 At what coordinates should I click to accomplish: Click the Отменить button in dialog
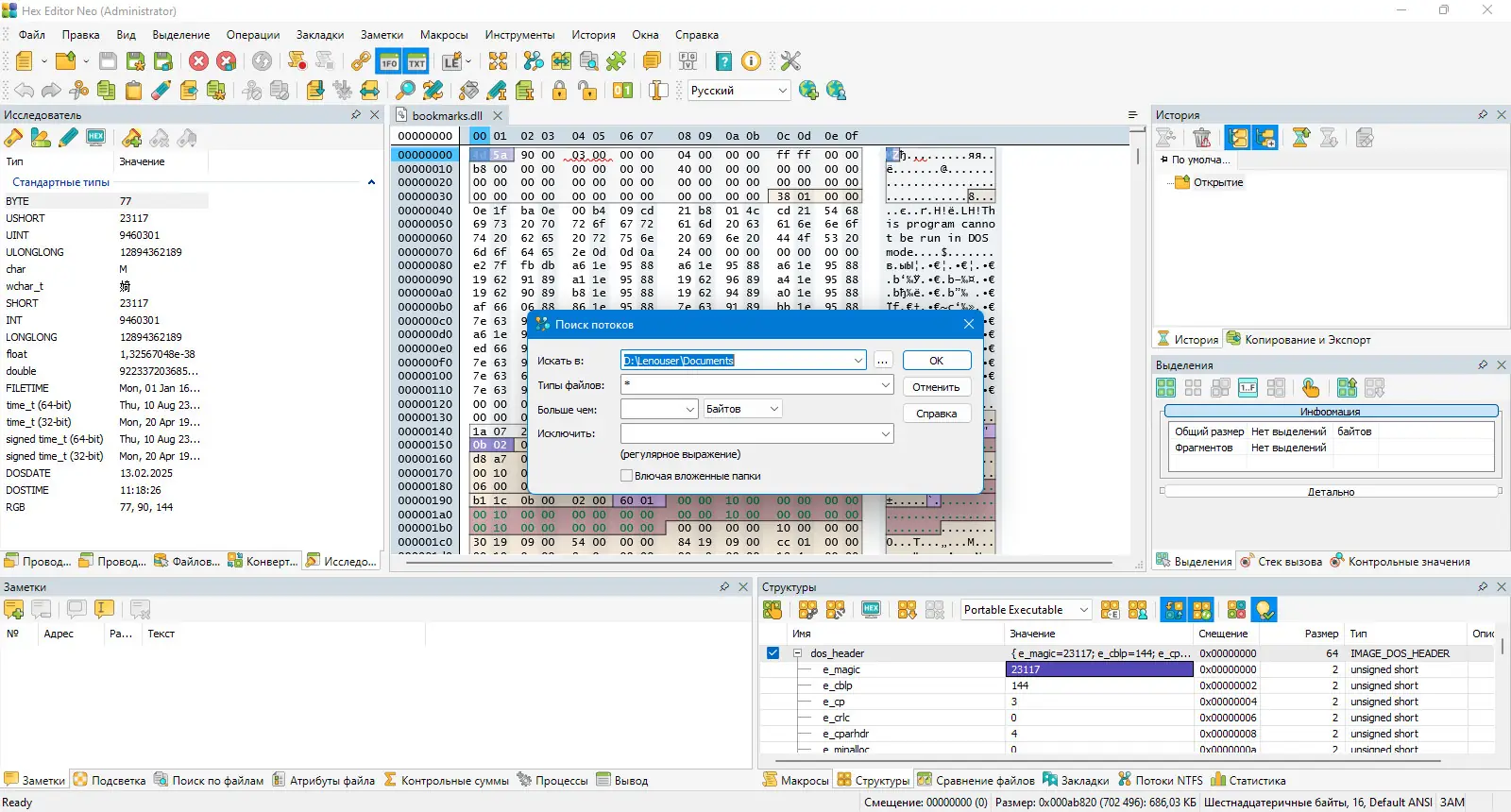click(x=936, y=387)
